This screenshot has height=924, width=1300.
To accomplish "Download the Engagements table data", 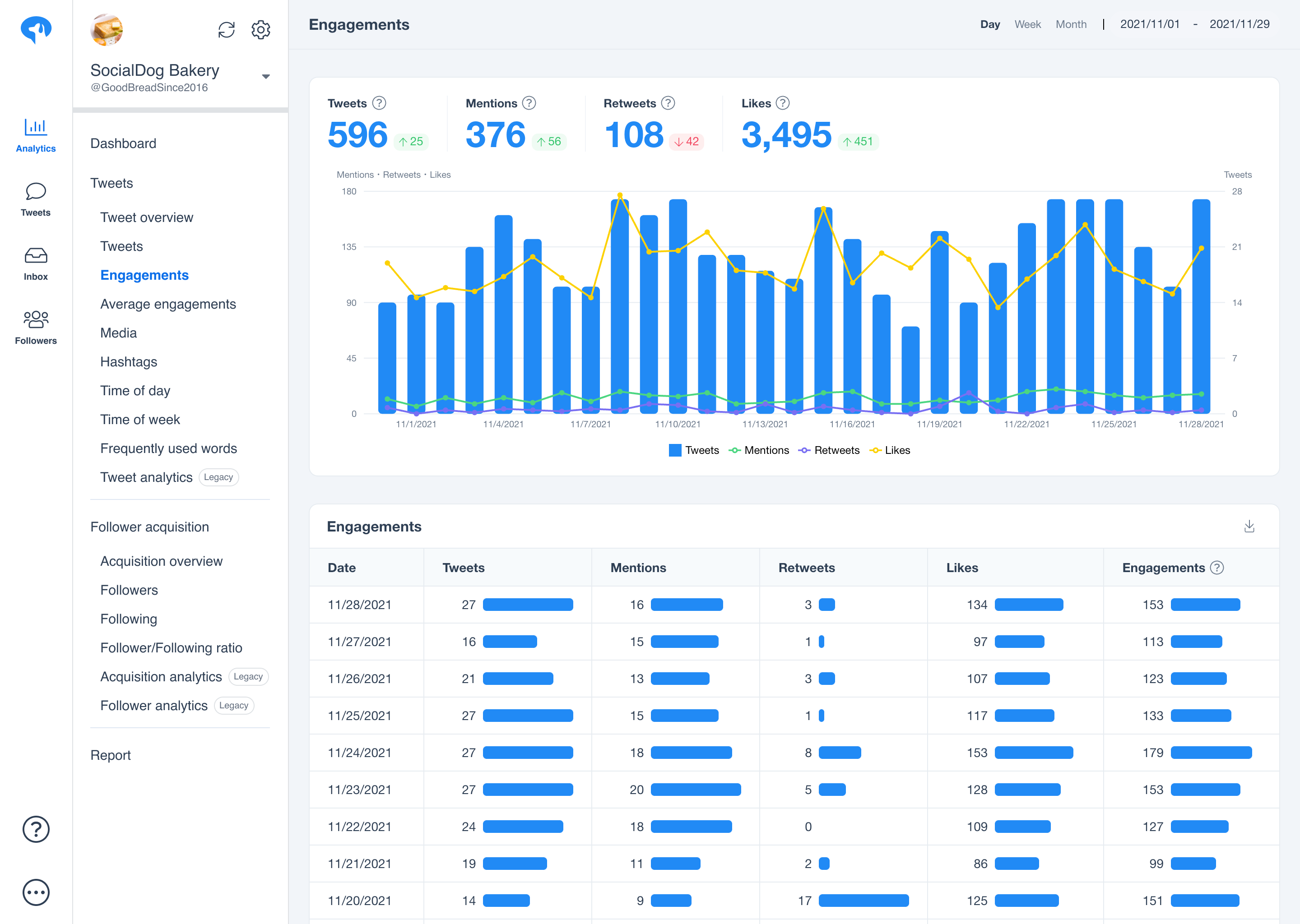I will click(1249, 527).
